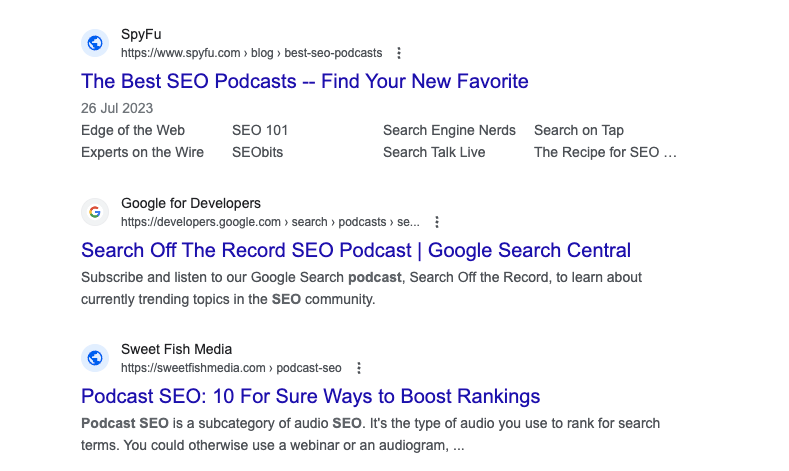Open Podcast SEO: 10 For Sure Ways result

click(310, 397)
